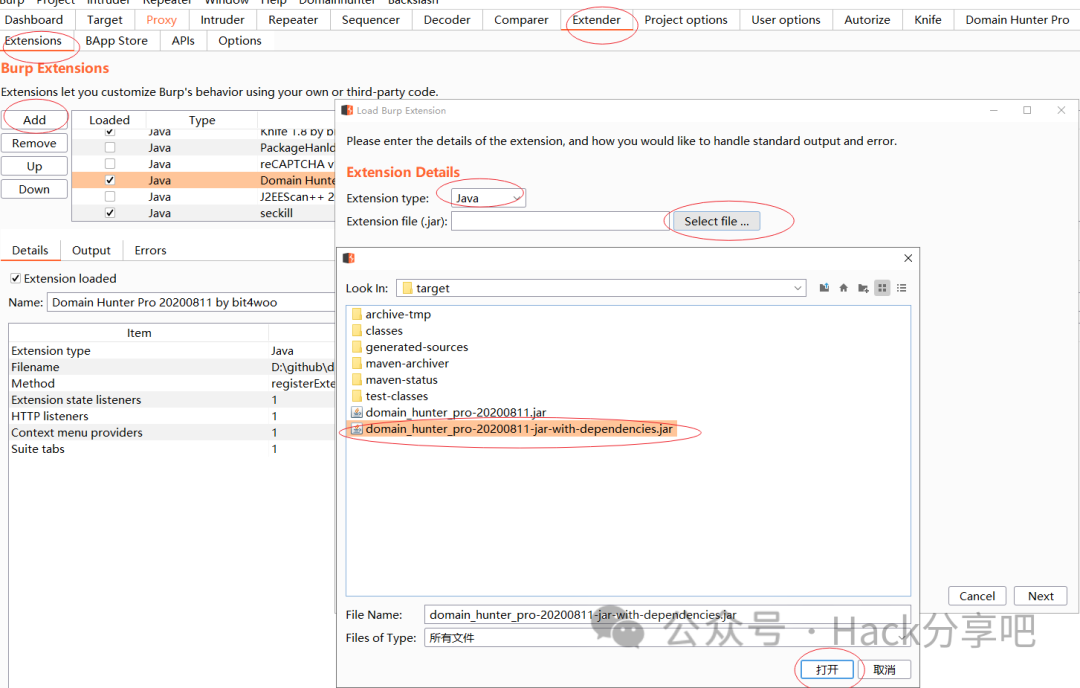The image size is (1080, 688).
Task: Click the 取消 (Cancel) button in file chooser
Action: click(x=884, y=669)
